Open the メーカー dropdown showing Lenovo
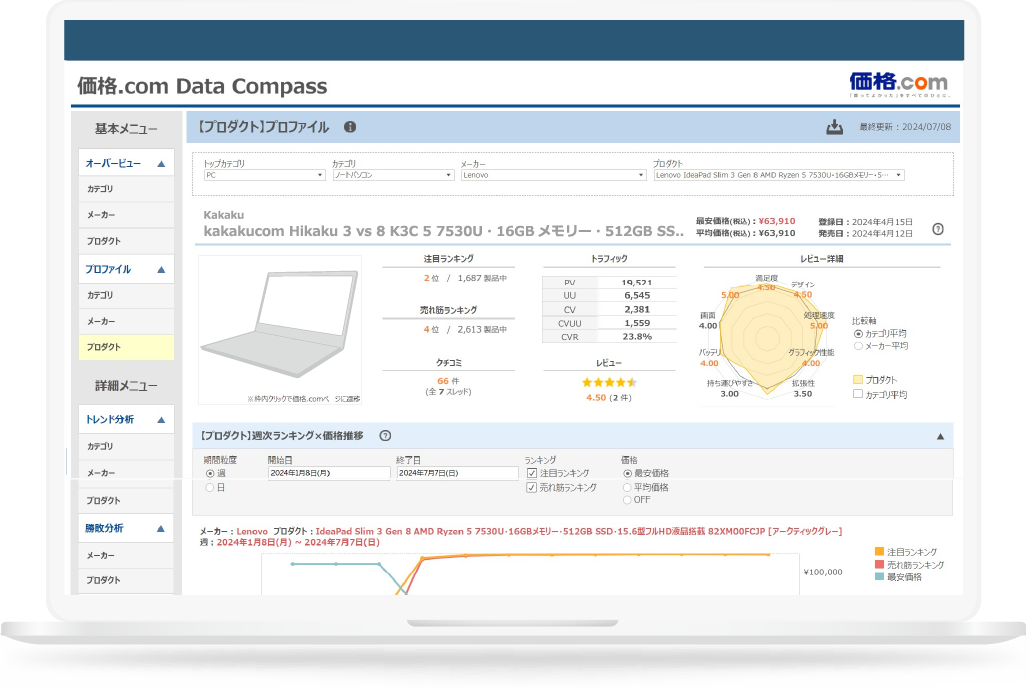This screenshot has width=1030, height=688. click(x=553, y=175)
